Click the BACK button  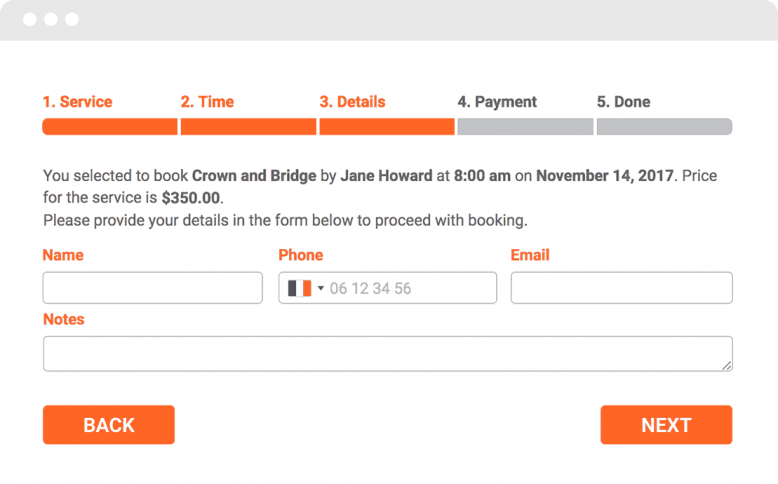click(109, 425)
